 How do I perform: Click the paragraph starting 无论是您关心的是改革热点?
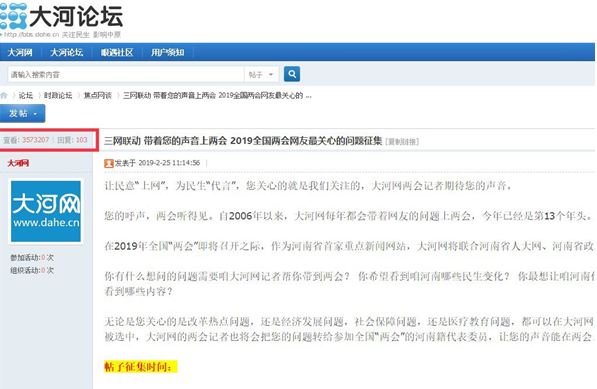349,329
